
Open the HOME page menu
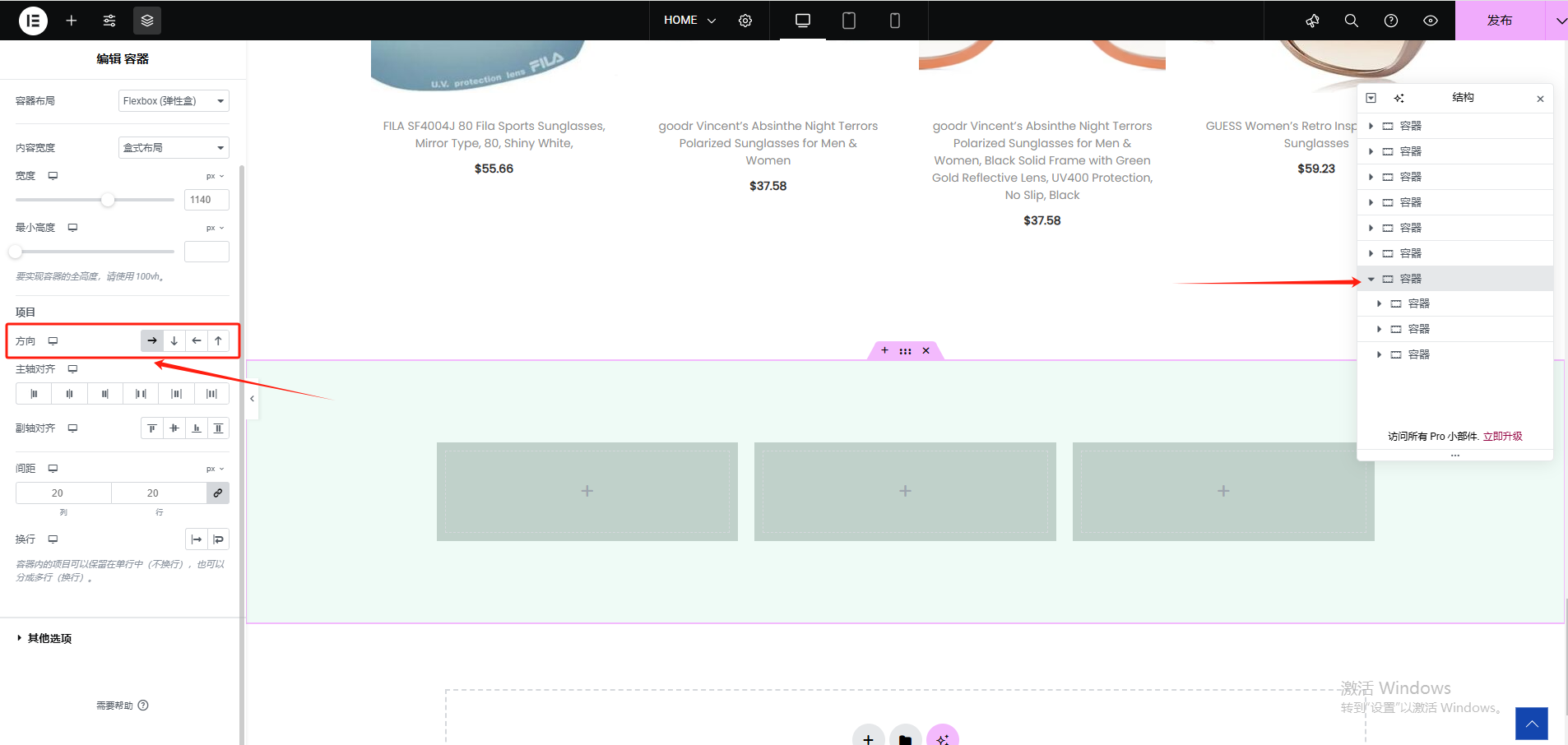point(689,21)
